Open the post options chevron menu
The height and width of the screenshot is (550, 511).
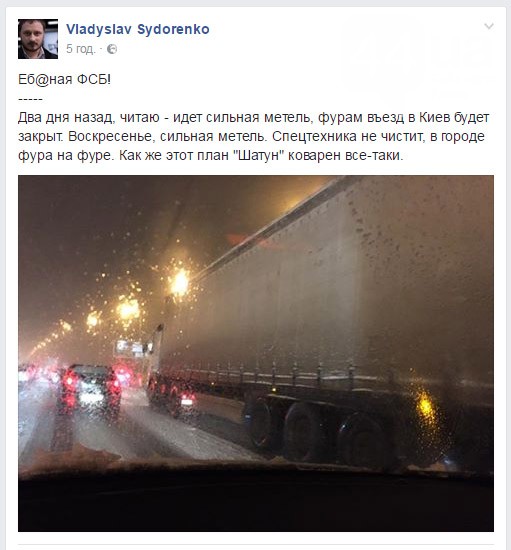pyautogui.click(x=489, y=26)
